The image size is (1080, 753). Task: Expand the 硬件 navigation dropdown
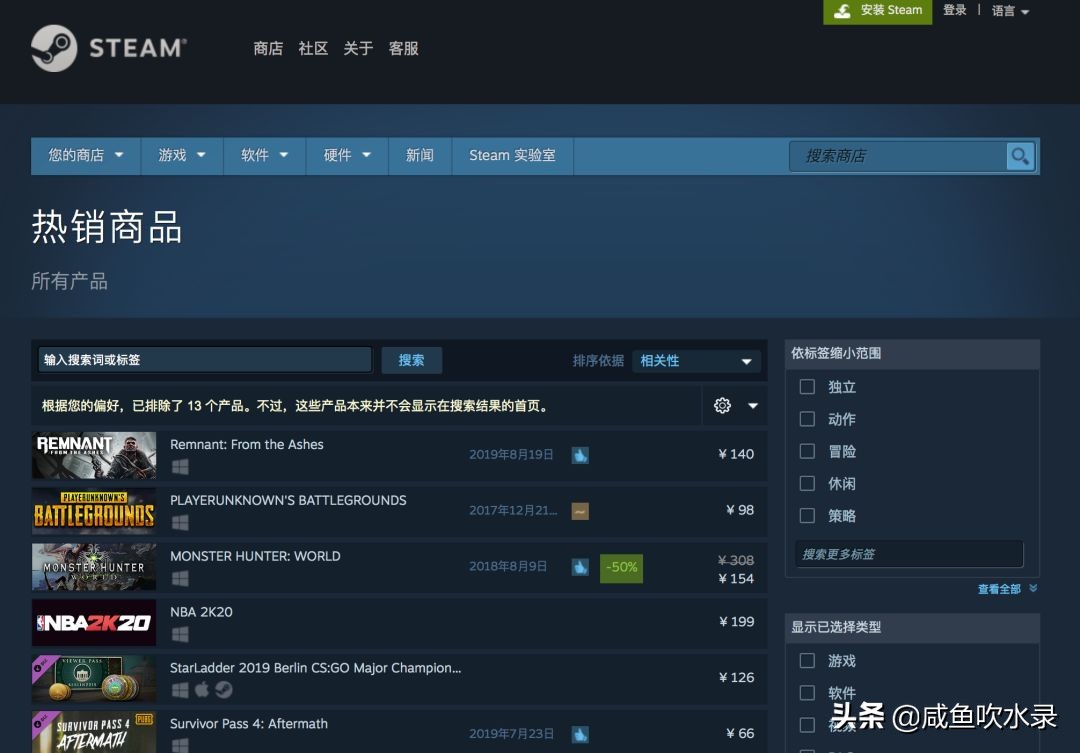pos(346,156)
